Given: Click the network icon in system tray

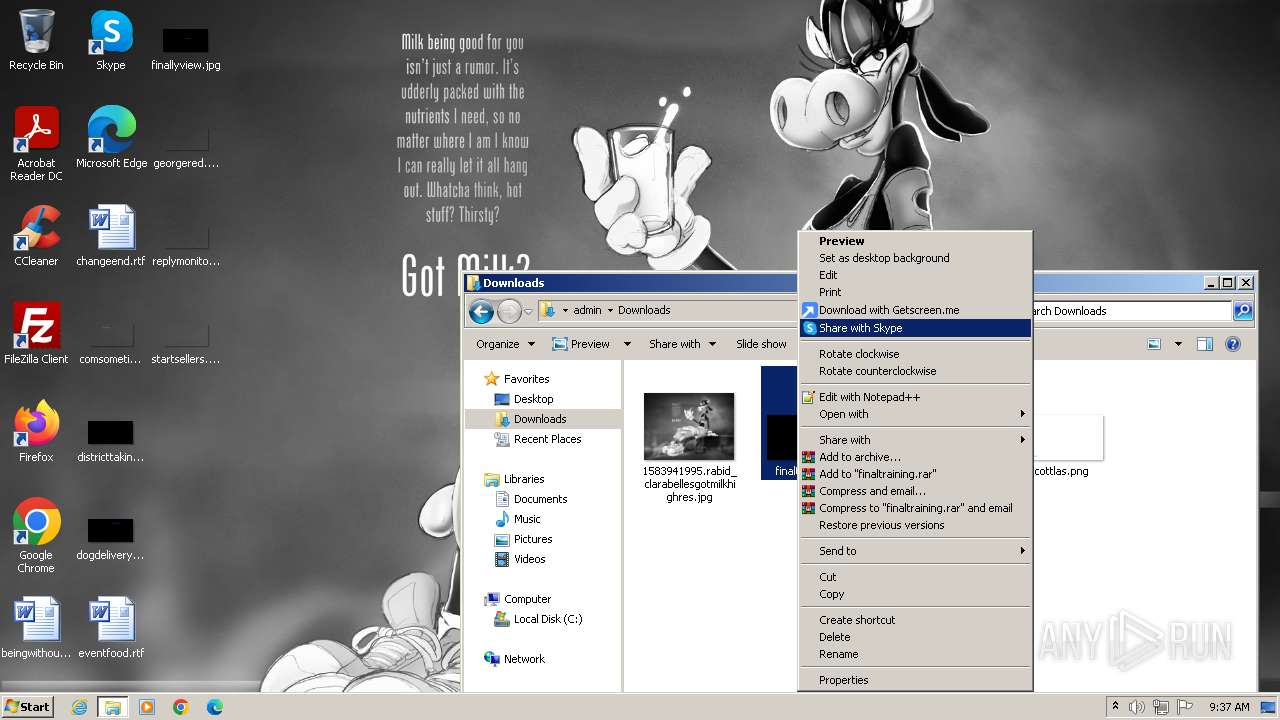Looking at the screenshot, I should coord(1161,707).
